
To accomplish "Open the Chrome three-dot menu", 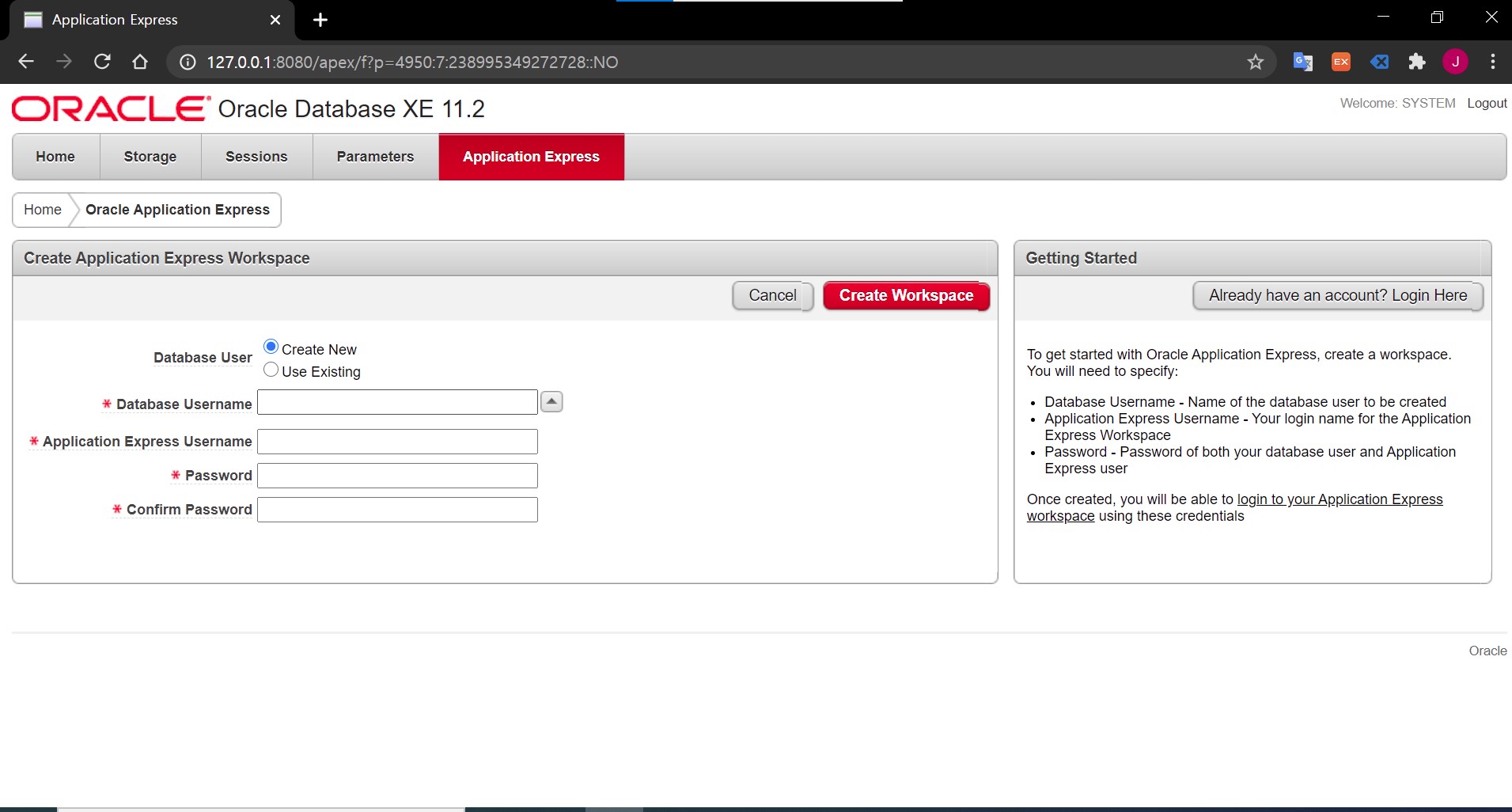I will [1493, 62].
